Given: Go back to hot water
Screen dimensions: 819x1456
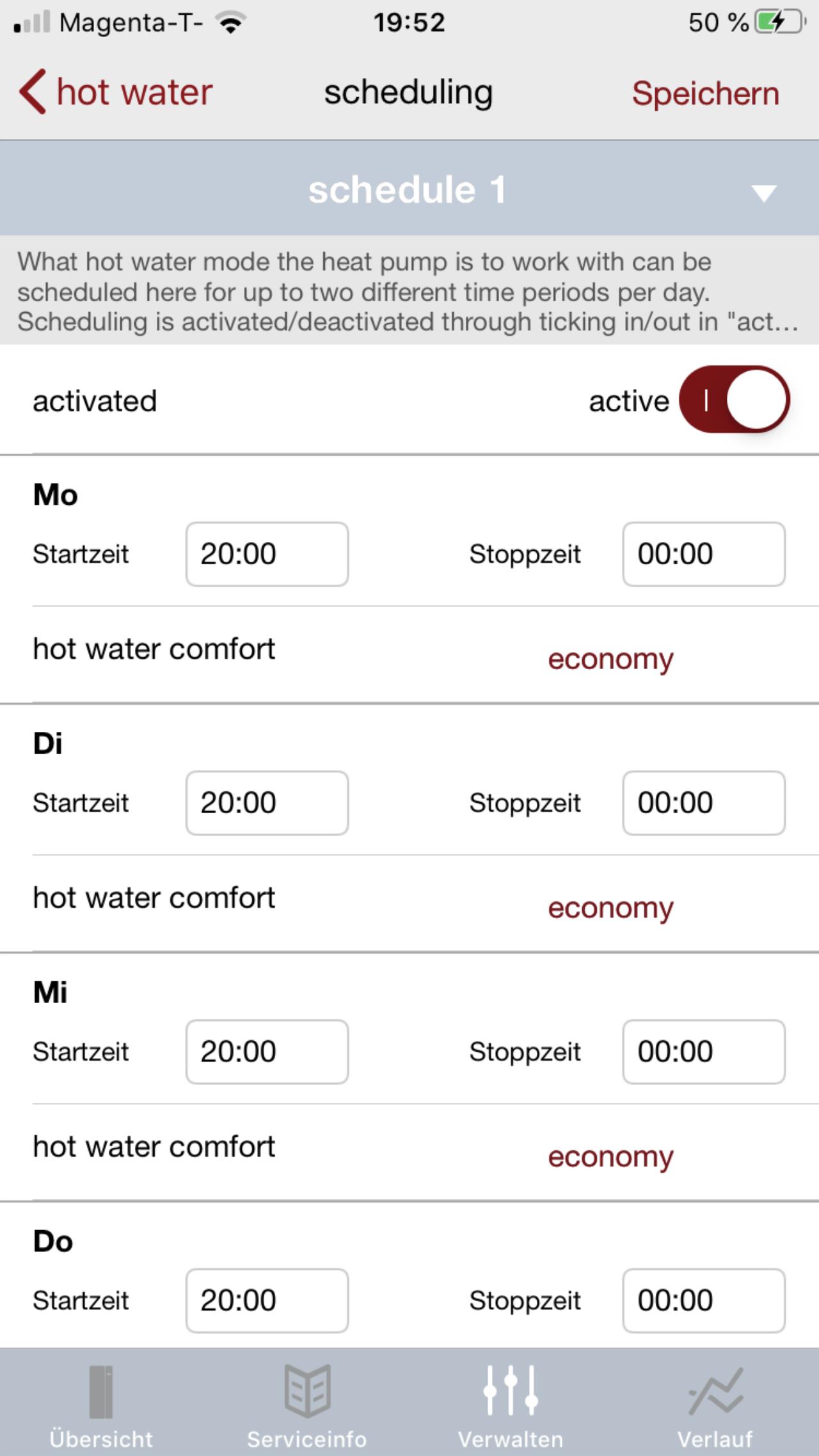Looking at the screenshot, I should pyautogui.click(x=134, y=92).
